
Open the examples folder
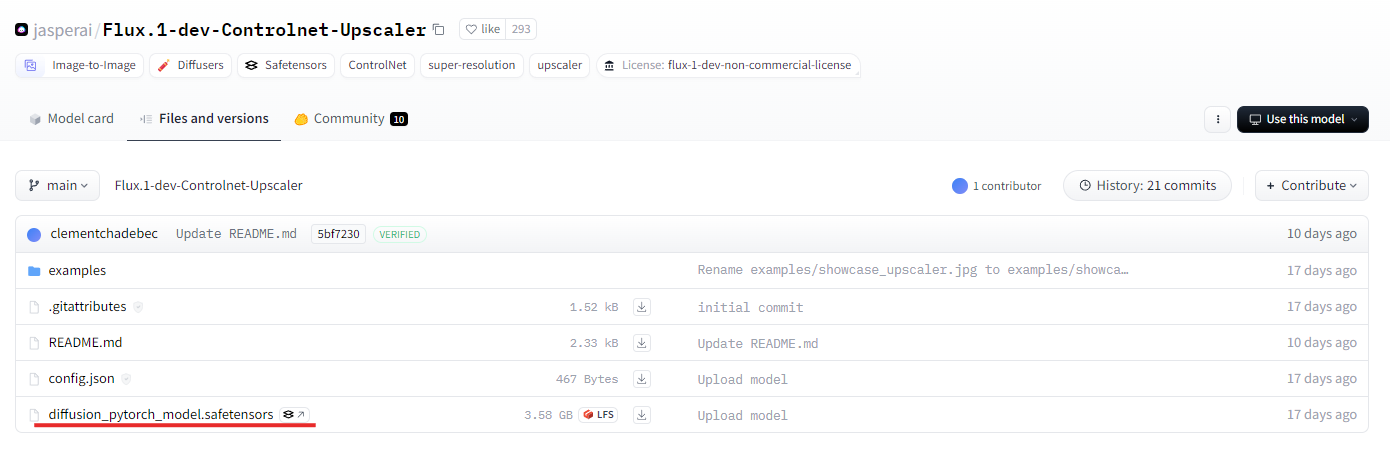pos(77,271)
